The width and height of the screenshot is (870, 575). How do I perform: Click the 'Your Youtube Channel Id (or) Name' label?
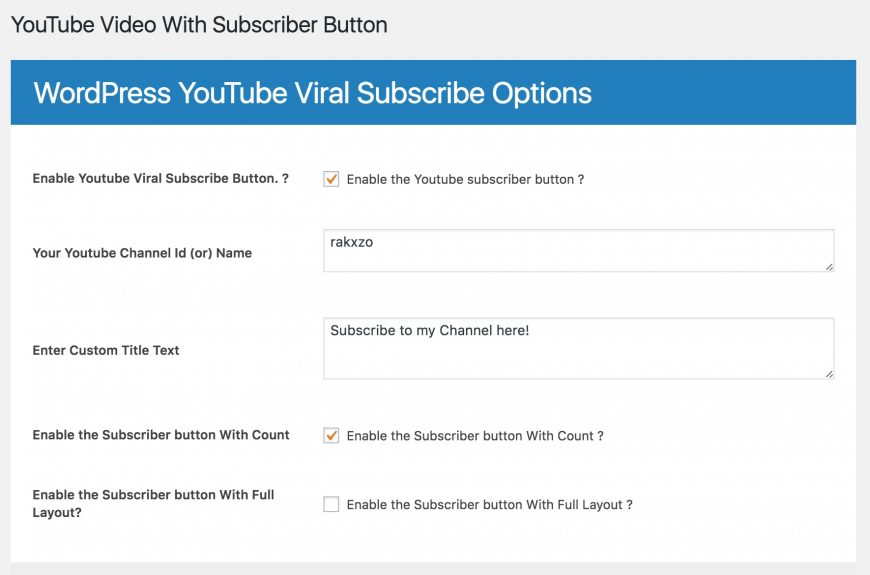[142, 253]
